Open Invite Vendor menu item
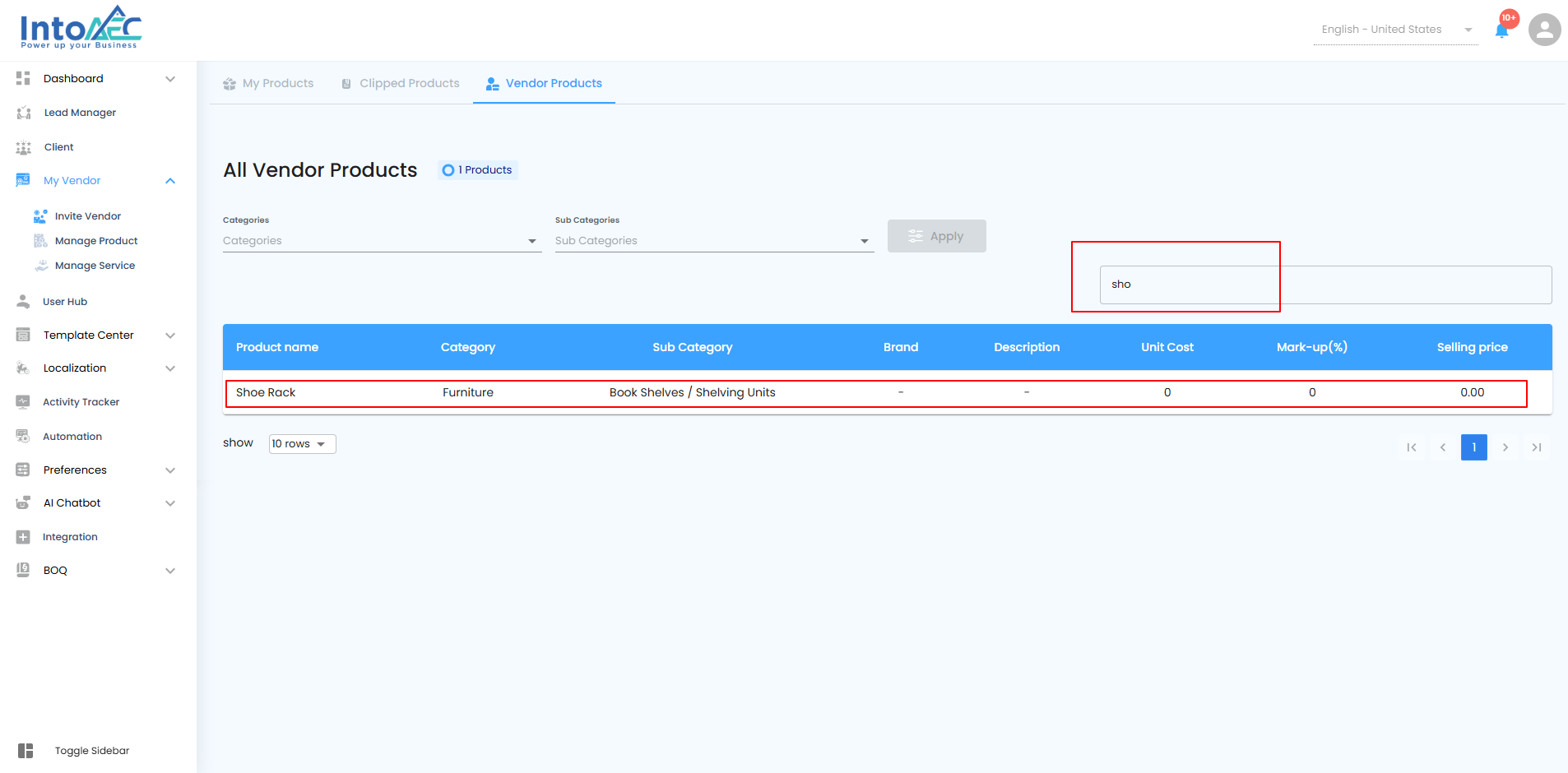The width and height of the screenshot is (1568, 773). 88,216
